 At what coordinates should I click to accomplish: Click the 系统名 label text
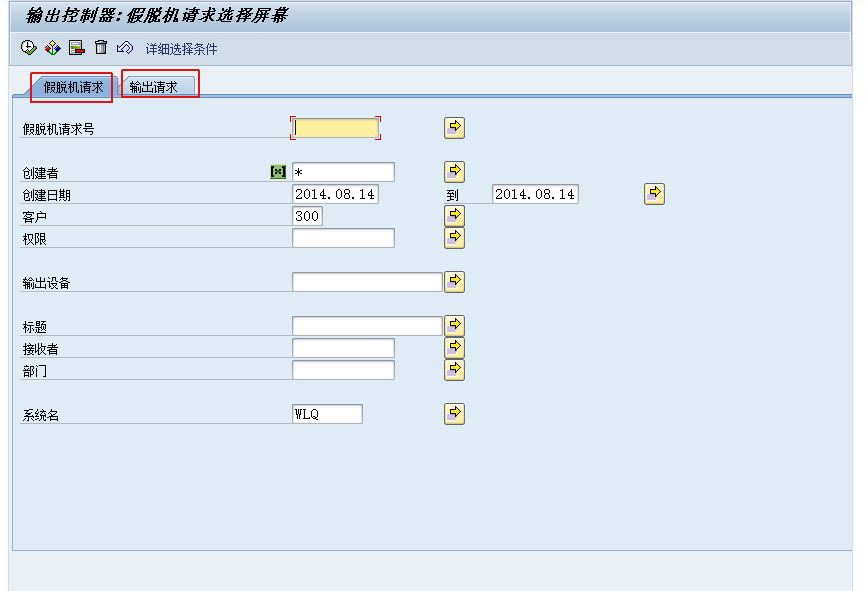[x=40, y=416]
